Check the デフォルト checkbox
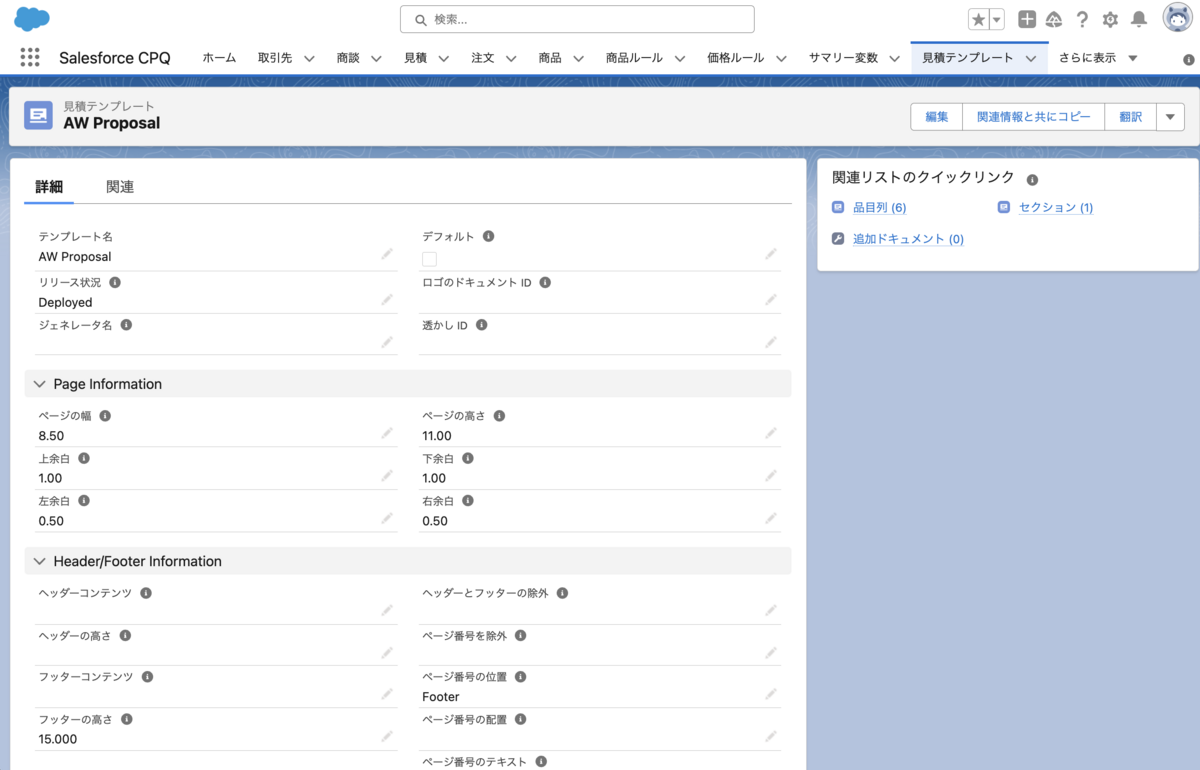 429,259
